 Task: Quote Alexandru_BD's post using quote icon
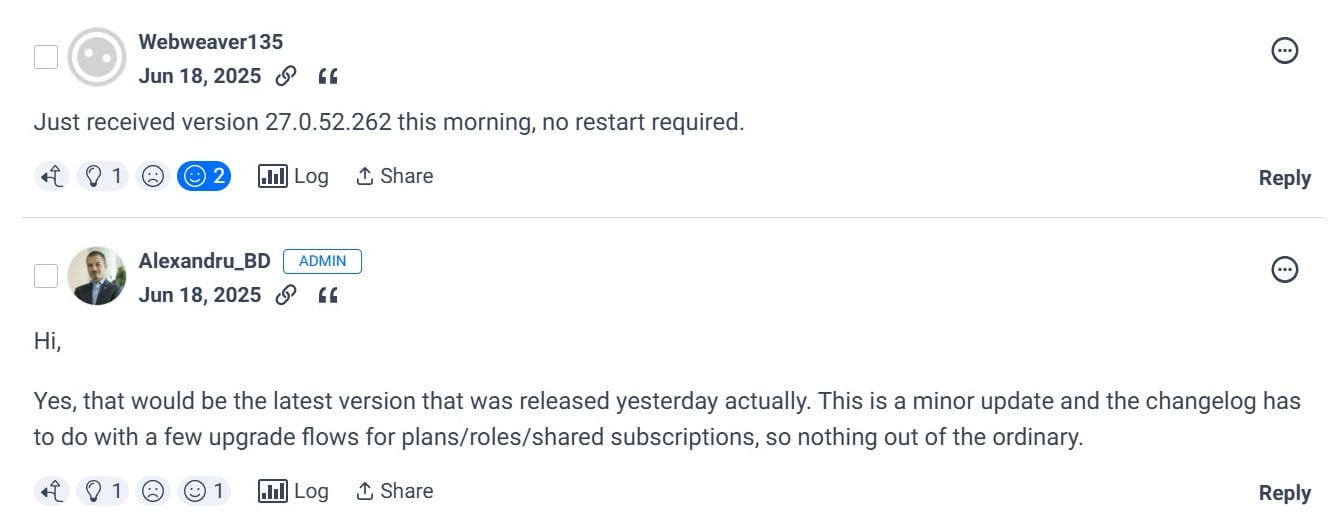pyautogui.click(x=327, y=296)
